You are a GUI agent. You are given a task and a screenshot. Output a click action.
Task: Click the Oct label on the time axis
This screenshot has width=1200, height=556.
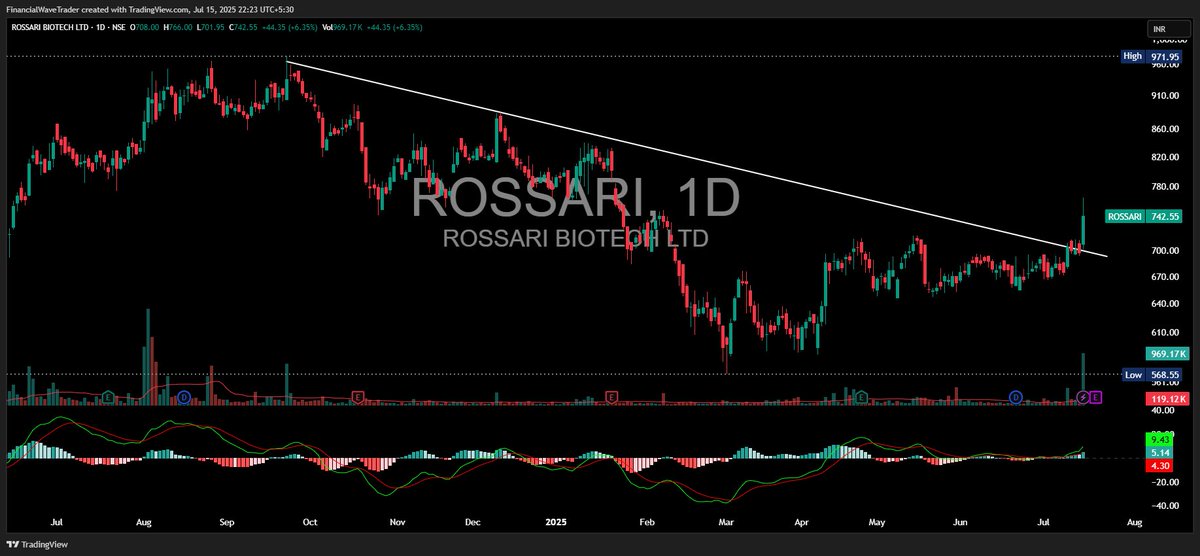click(x=309, y=522)
